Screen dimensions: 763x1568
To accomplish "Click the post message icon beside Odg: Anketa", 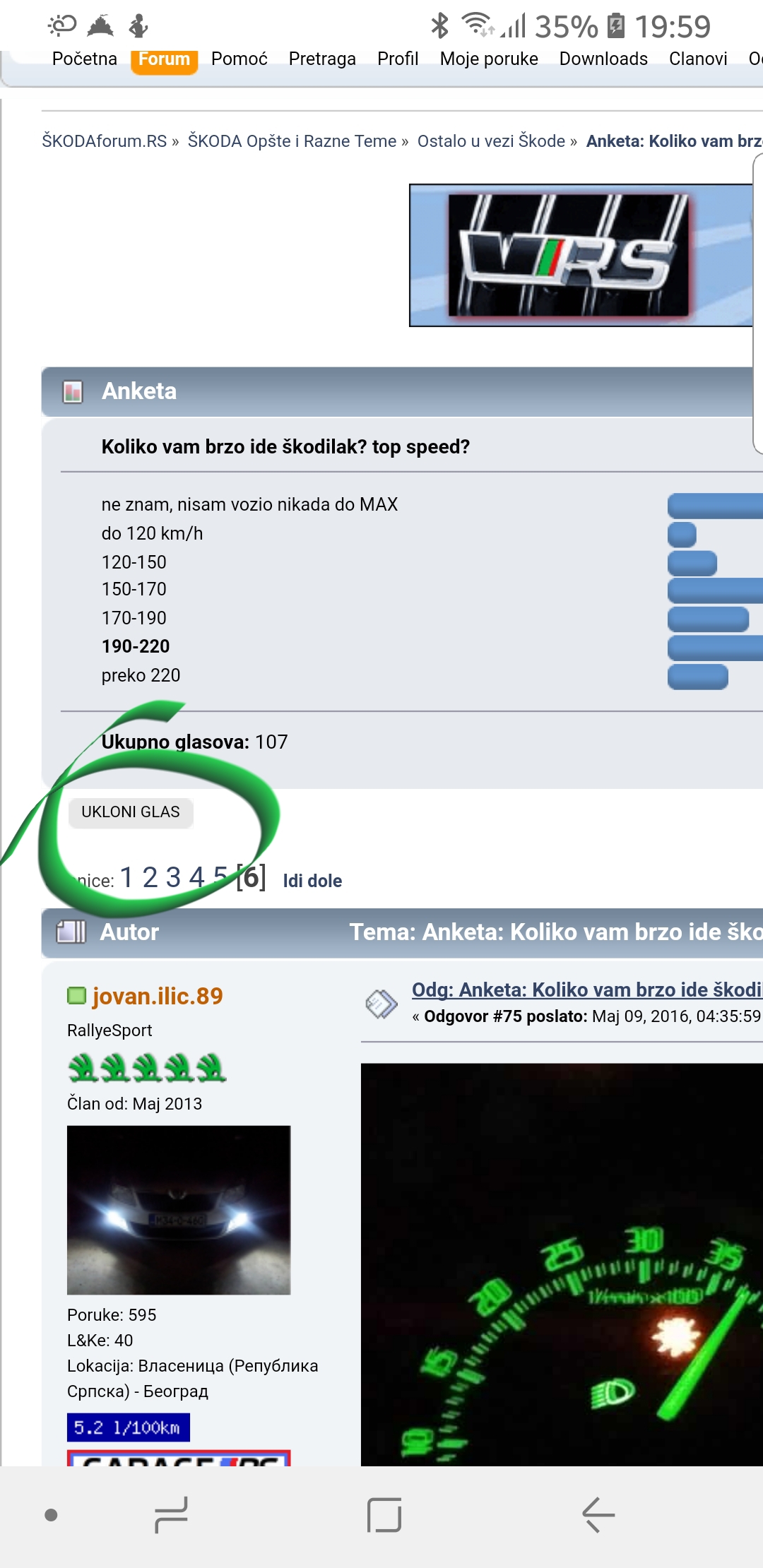I will (x=381, y=1004).
